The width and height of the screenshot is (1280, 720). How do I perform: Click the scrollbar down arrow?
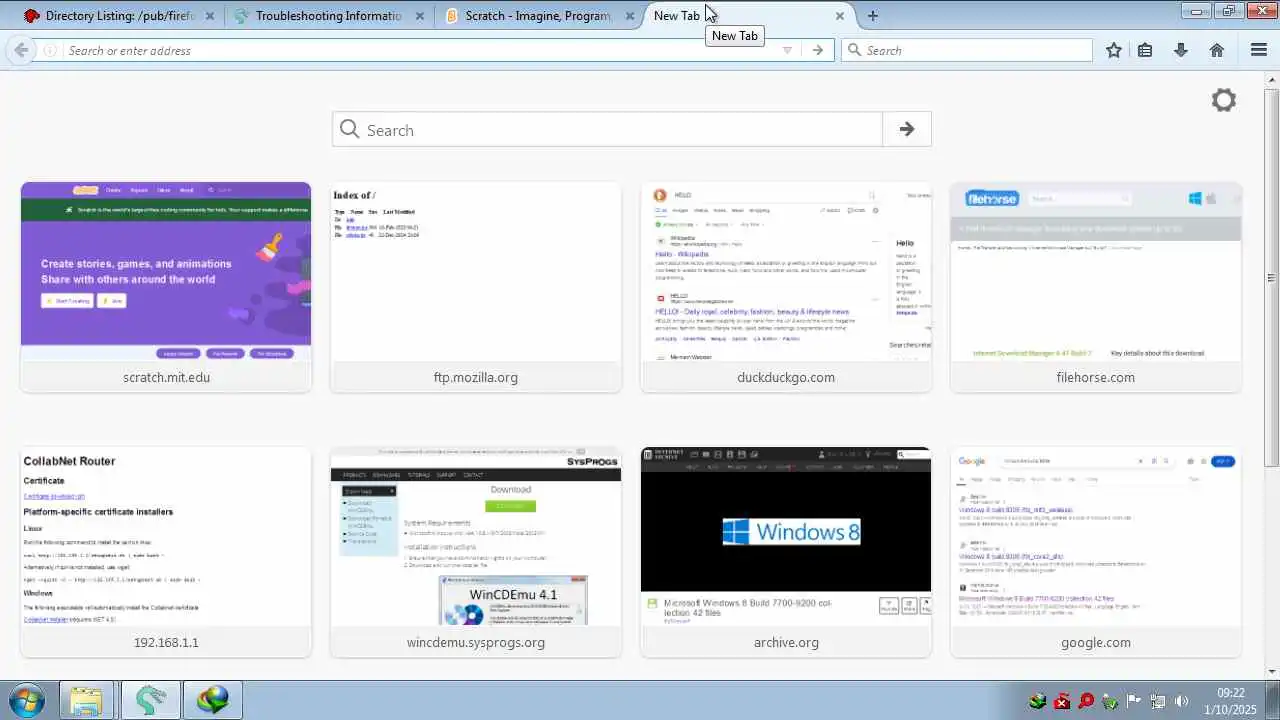1271,671
